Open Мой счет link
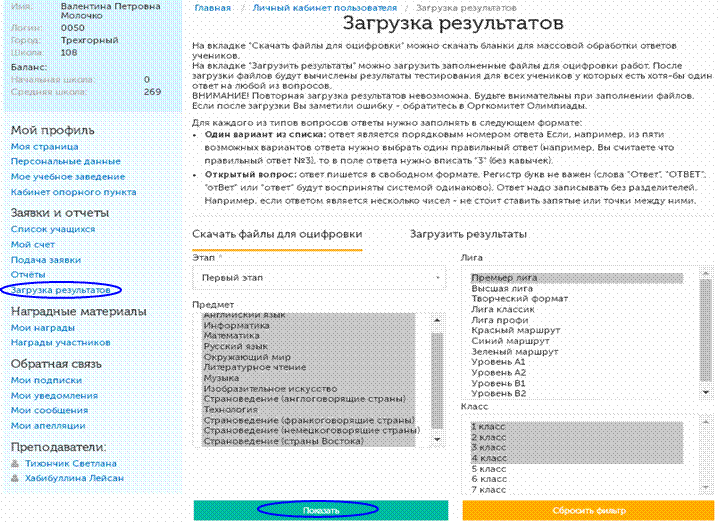 33,245
